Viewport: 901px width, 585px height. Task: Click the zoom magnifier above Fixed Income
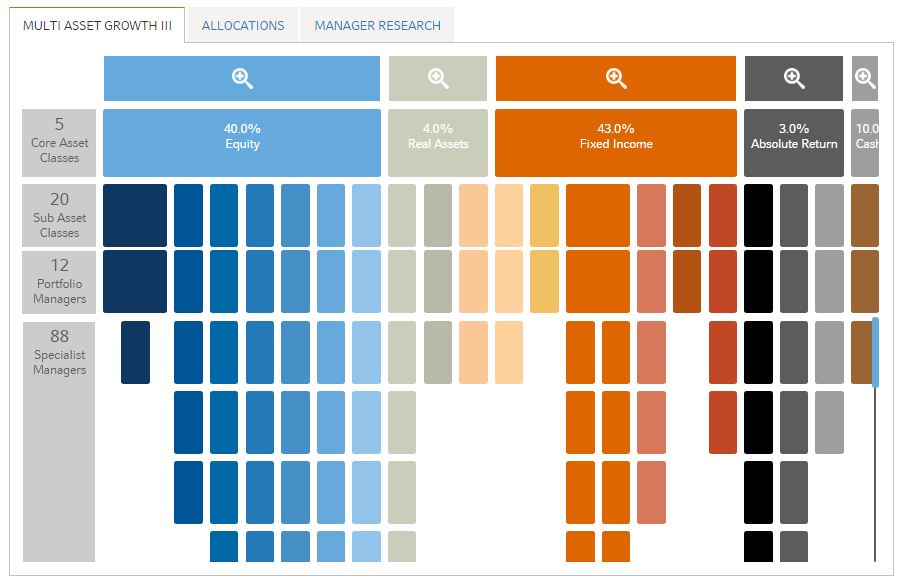[616, 79]
